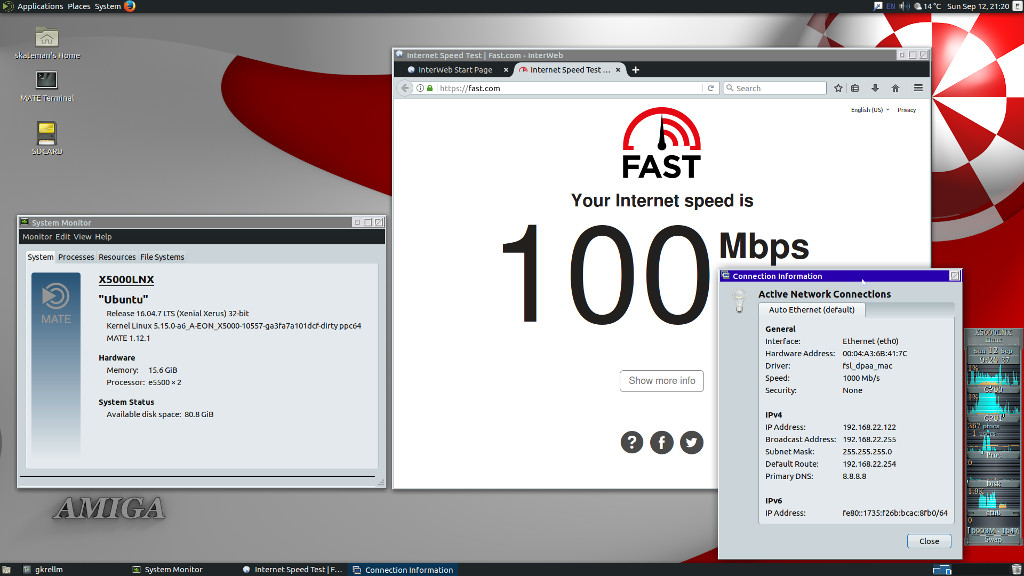Click the kernel version line in System Monitor
1024x576 pixels.
[x=234, y=326]
